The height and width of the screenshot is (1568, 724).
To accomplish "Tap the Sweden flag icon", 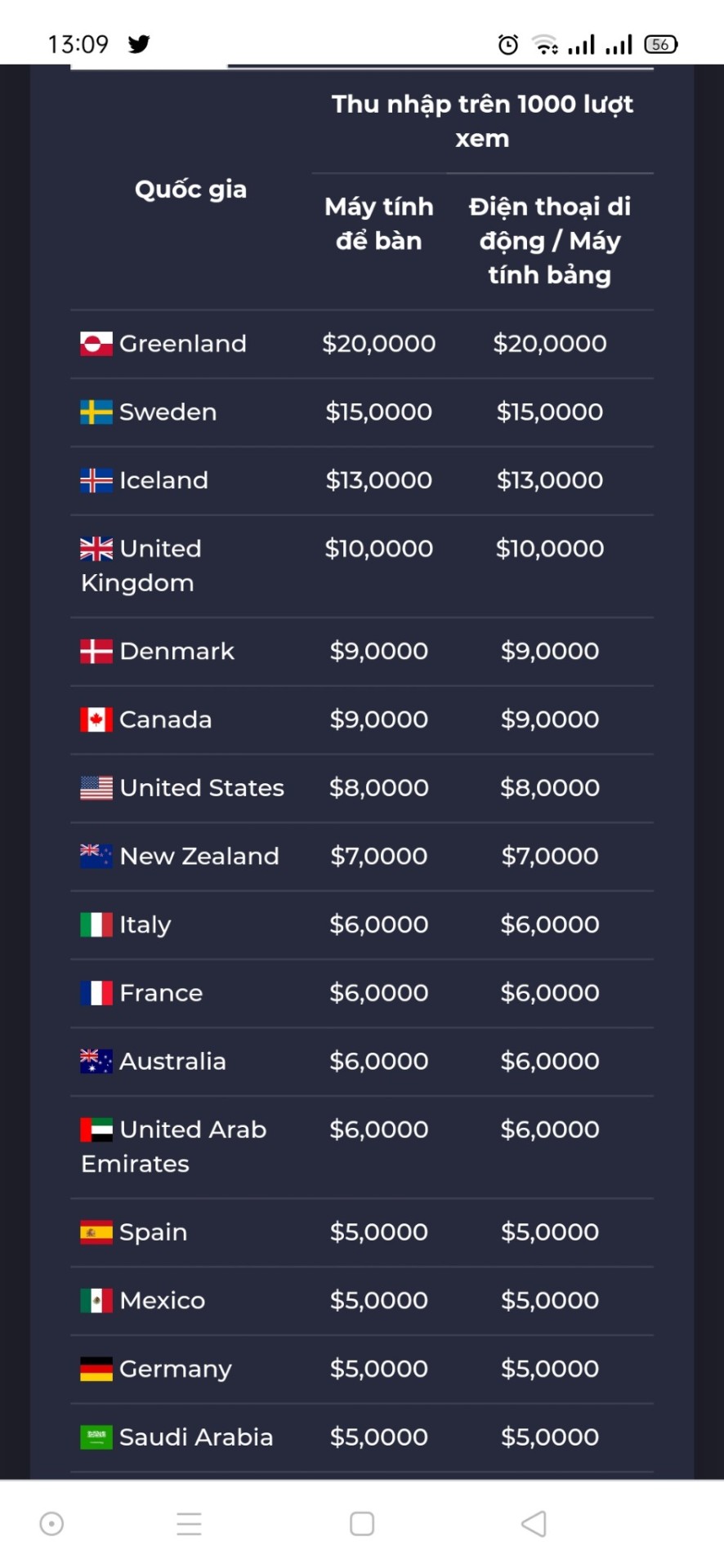I will 96,412.
